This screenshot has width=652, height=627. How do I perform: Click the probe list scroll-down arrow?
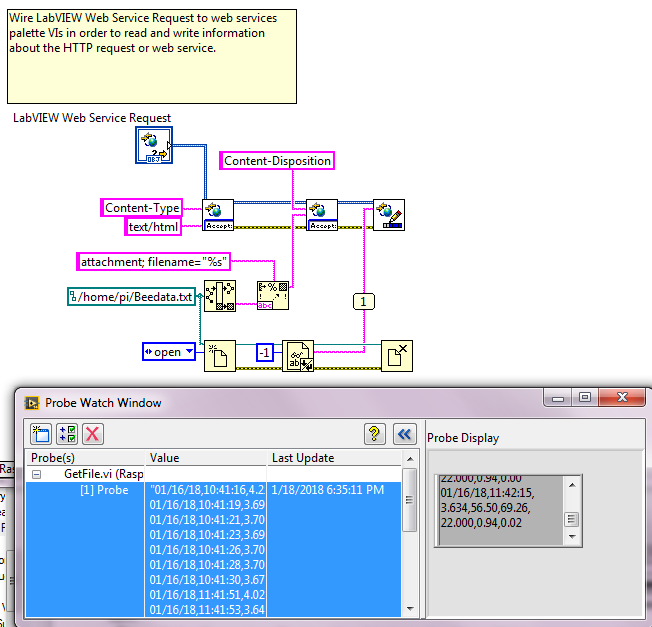[410, 609]
